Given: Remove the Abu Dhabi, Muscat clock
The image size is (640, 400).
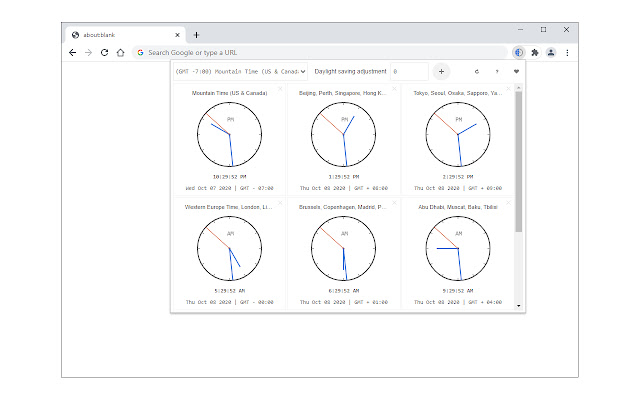Looking at the screenshot, I should tap(509, 202).
